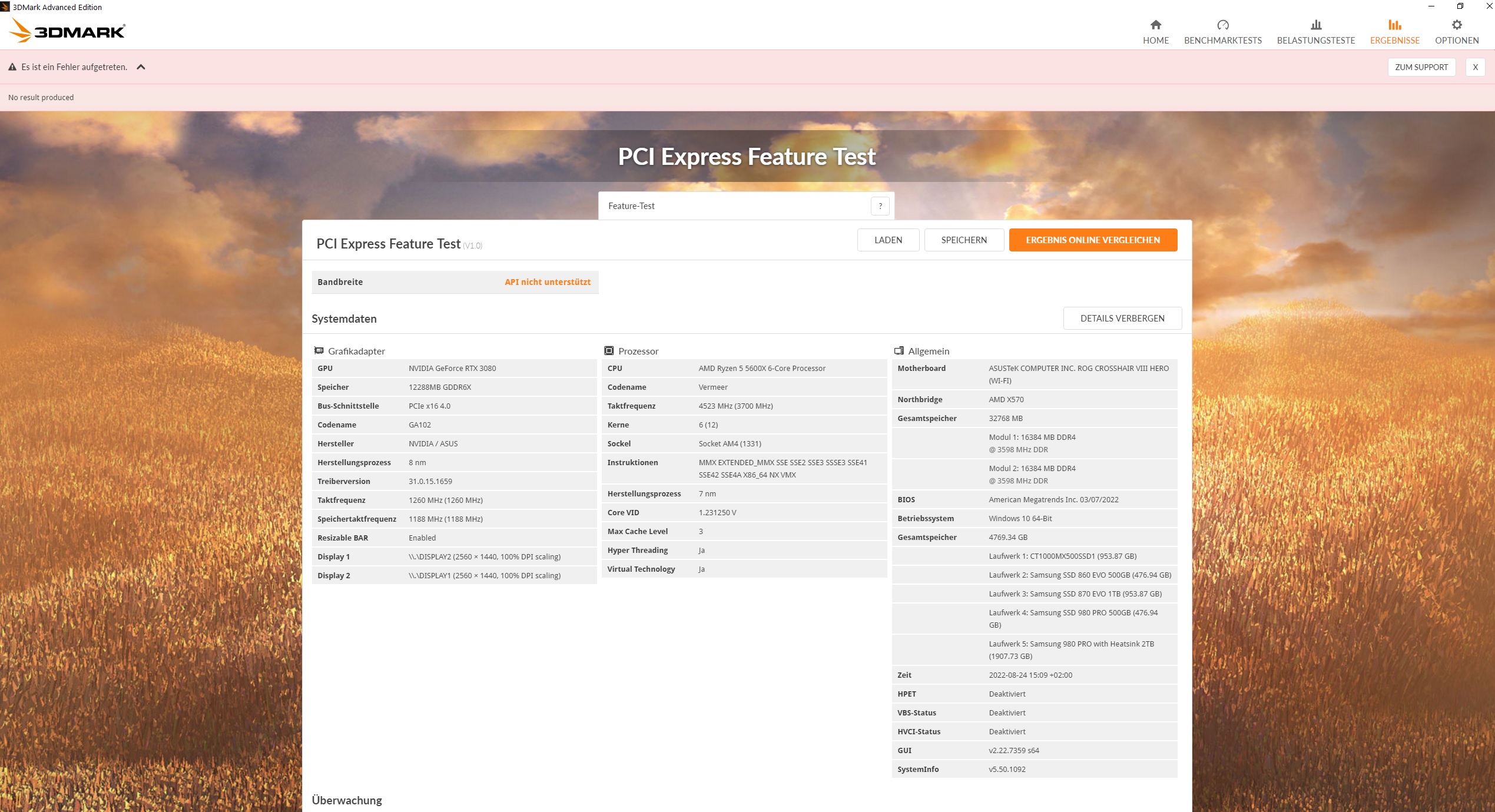Click API nicht unterstützt bandwidth text

point(547,282)
